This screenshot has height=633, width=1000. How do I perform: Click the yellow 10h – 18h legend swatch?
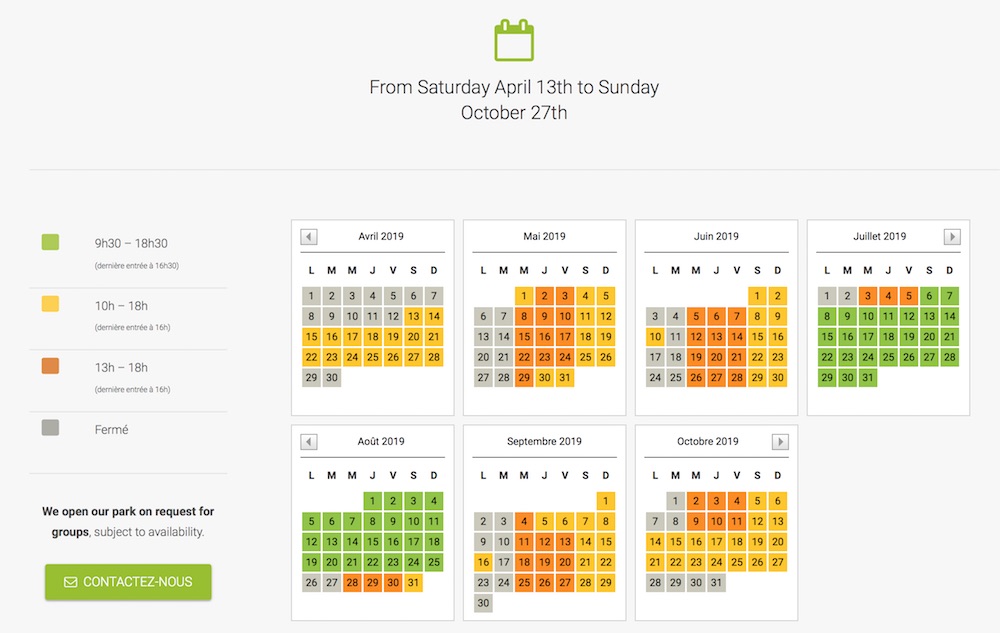50,304
